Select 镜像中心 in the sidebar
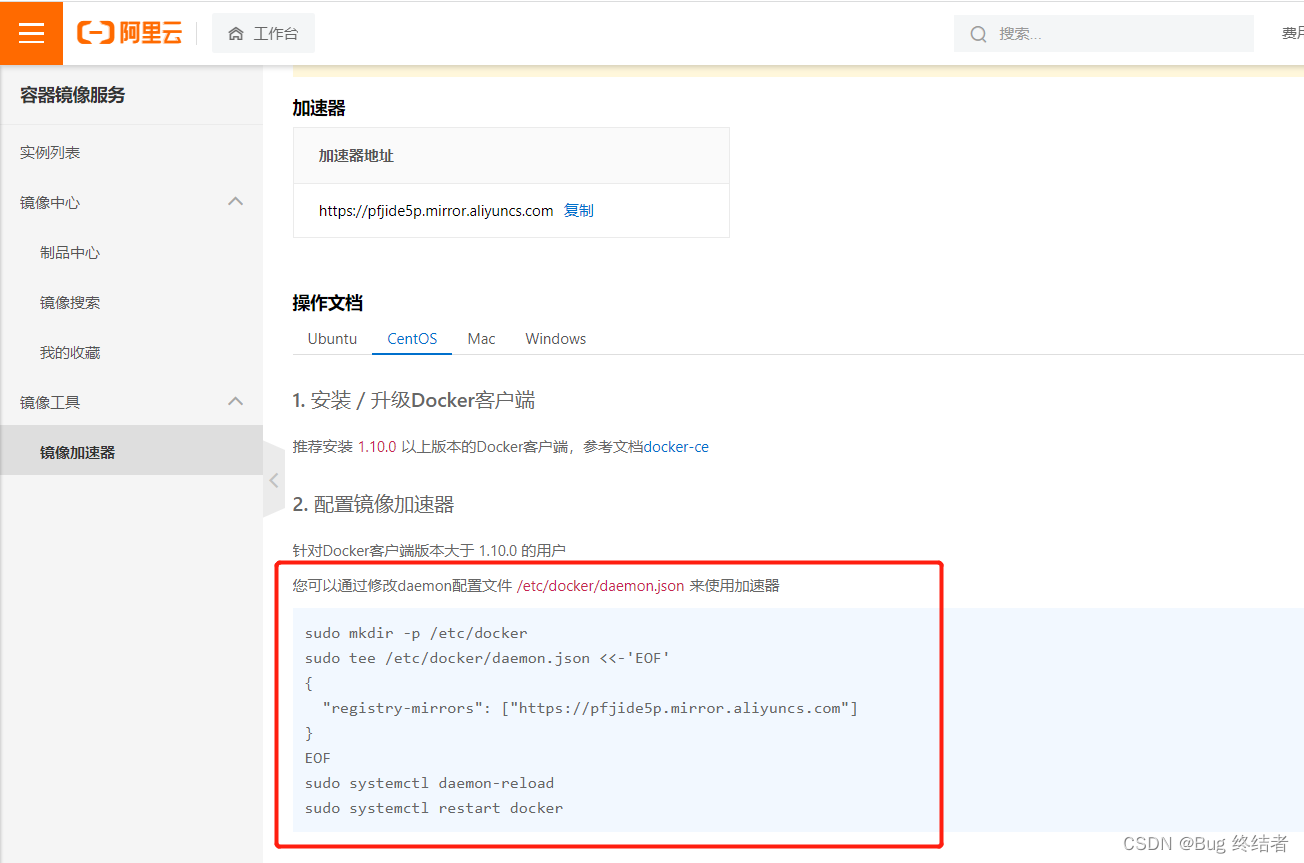Viewport: 1304px width, 863px height. (50, 202)
